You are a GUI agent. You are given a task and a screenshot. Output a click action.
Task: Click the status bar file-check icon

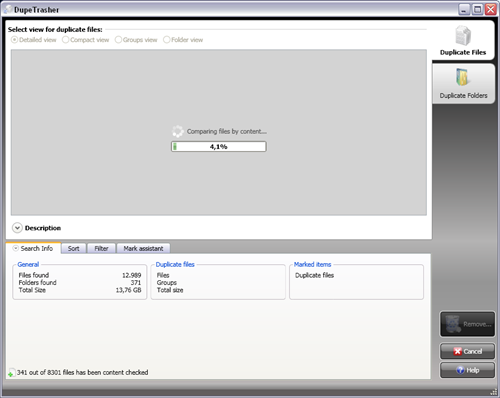(11, 373)
